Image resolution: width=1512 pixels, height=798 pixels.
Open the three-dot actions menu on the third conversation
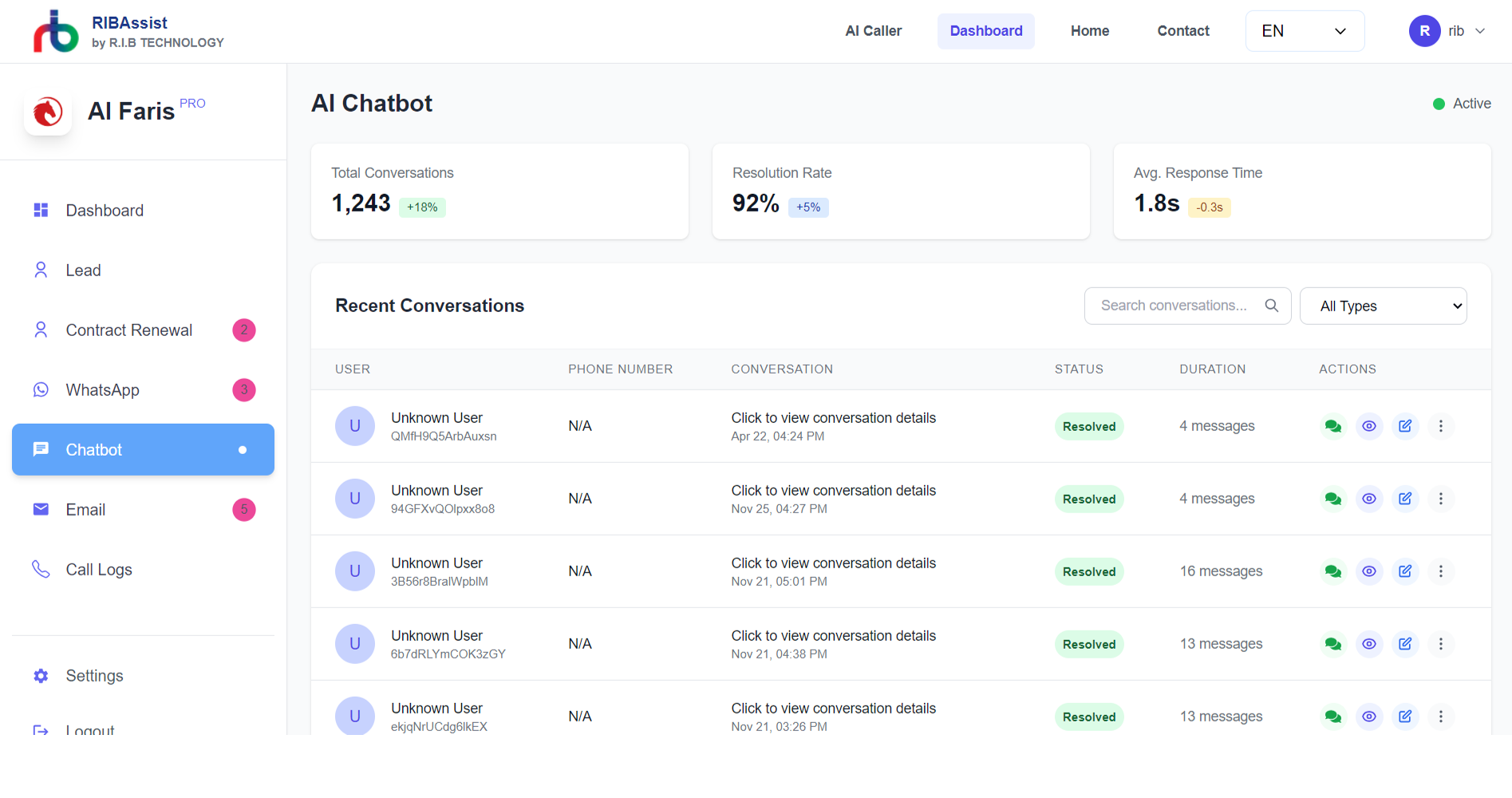pyautogui.click(x=1441, y=571)
